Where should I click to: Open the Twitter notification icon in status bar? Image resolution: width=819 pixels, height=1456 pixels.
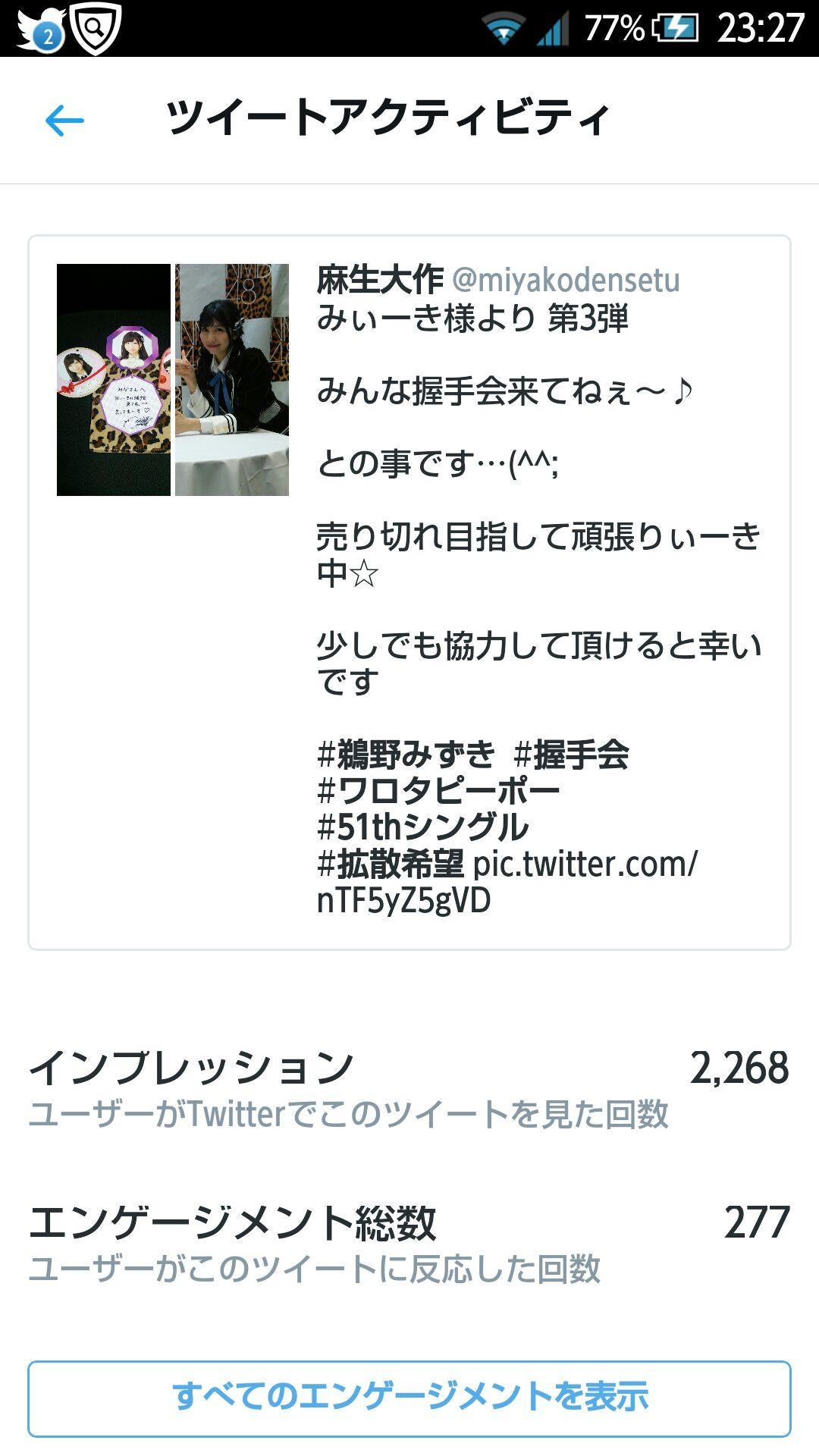(39, 30)
